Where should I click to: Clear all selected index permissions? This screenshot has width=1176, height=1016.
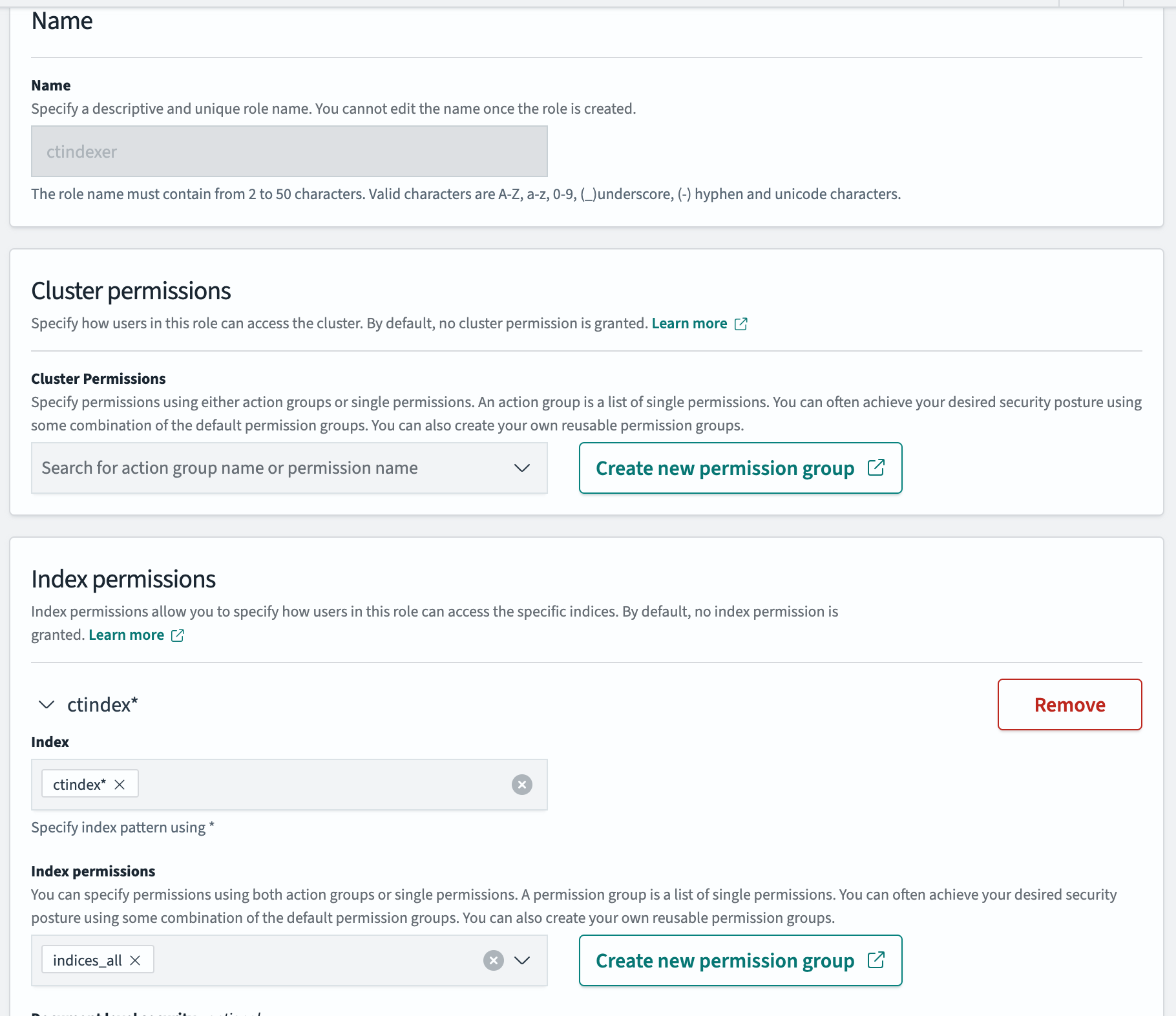pos(493,960)
